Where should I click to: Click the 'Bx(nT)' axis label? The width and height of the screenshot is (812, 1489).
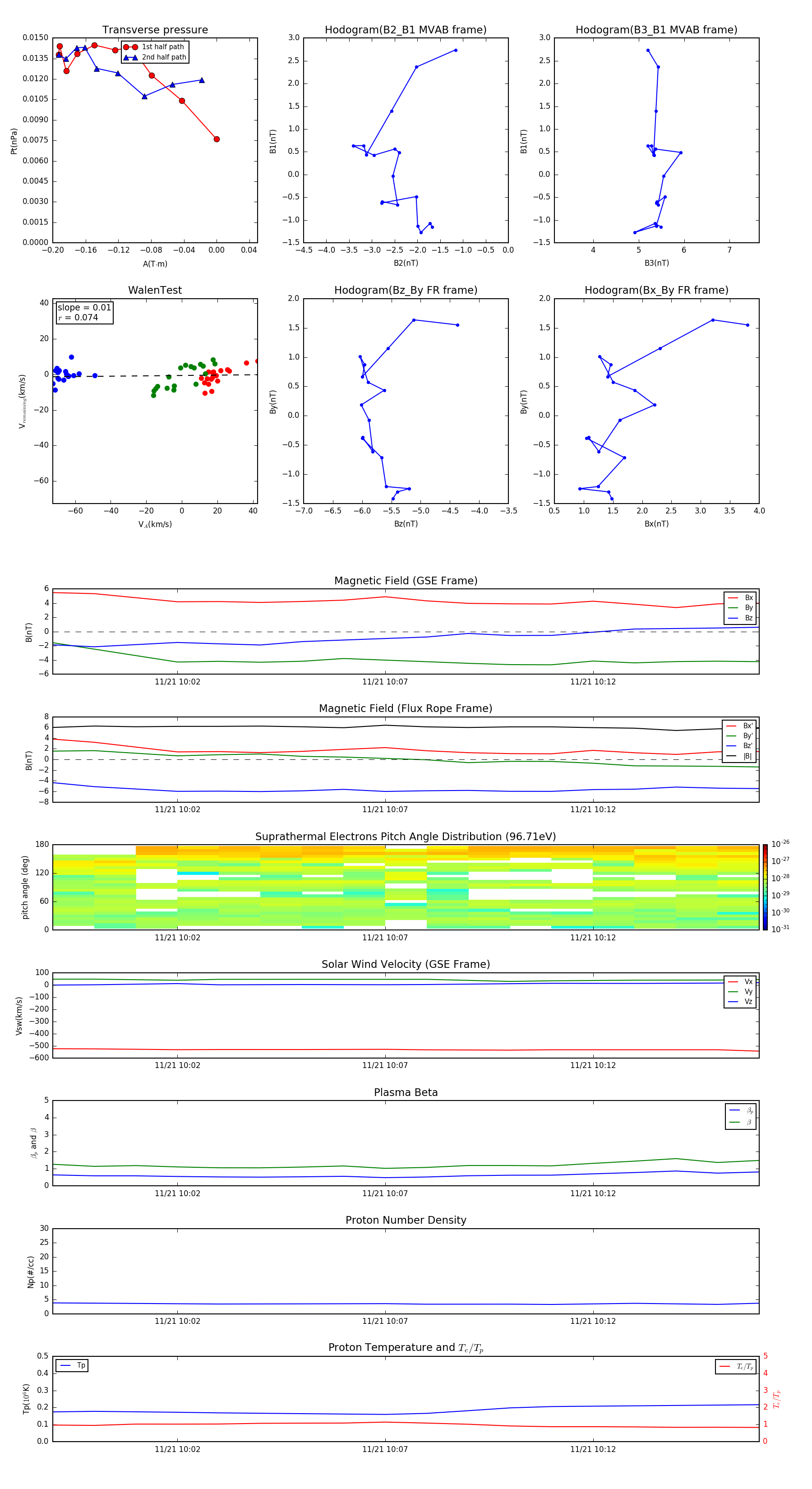[x=656, y=524]
